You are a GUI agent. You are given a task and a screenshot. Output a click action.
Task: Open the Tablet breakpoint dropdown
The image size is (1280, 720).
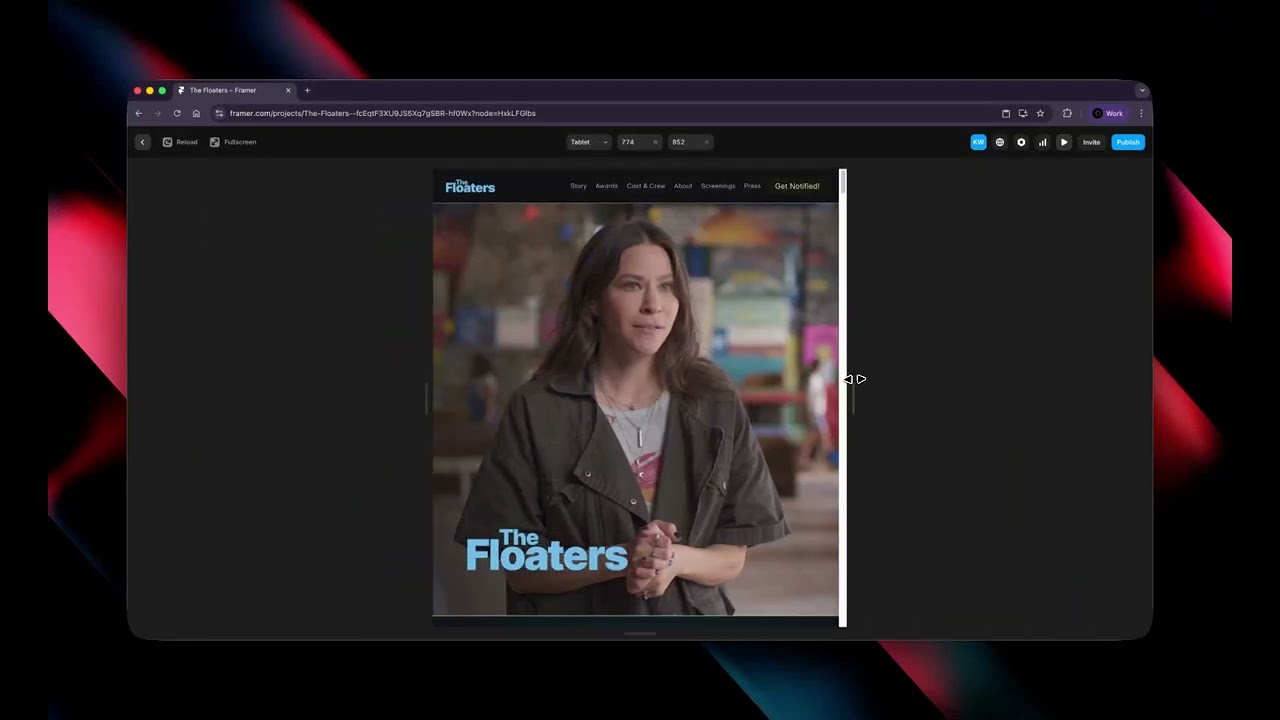[589, 142]
